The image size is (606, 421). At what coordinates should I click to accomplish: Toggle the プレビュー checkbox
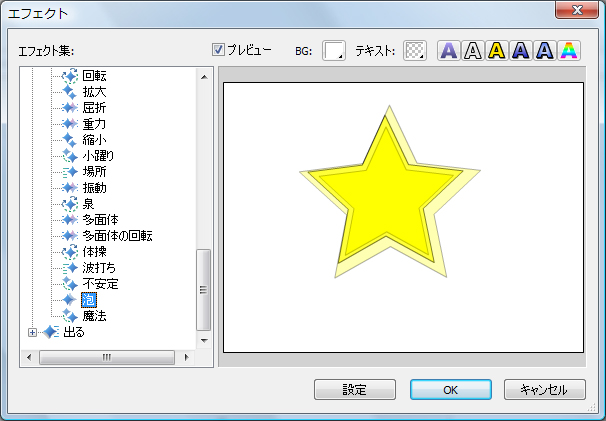[218, 50]
